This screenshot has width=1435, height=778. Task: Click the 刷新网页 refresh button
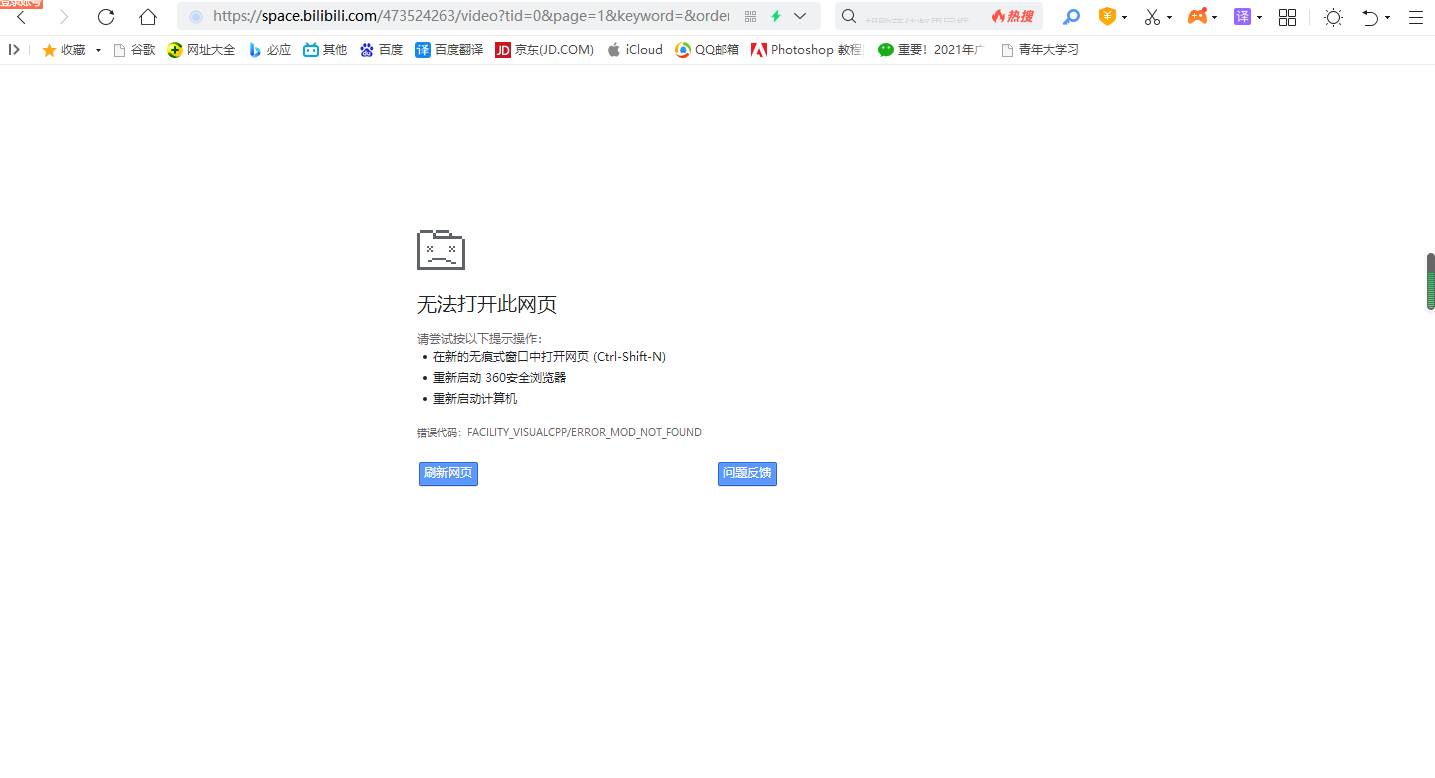pyautogui.click(x=447, y=473)
